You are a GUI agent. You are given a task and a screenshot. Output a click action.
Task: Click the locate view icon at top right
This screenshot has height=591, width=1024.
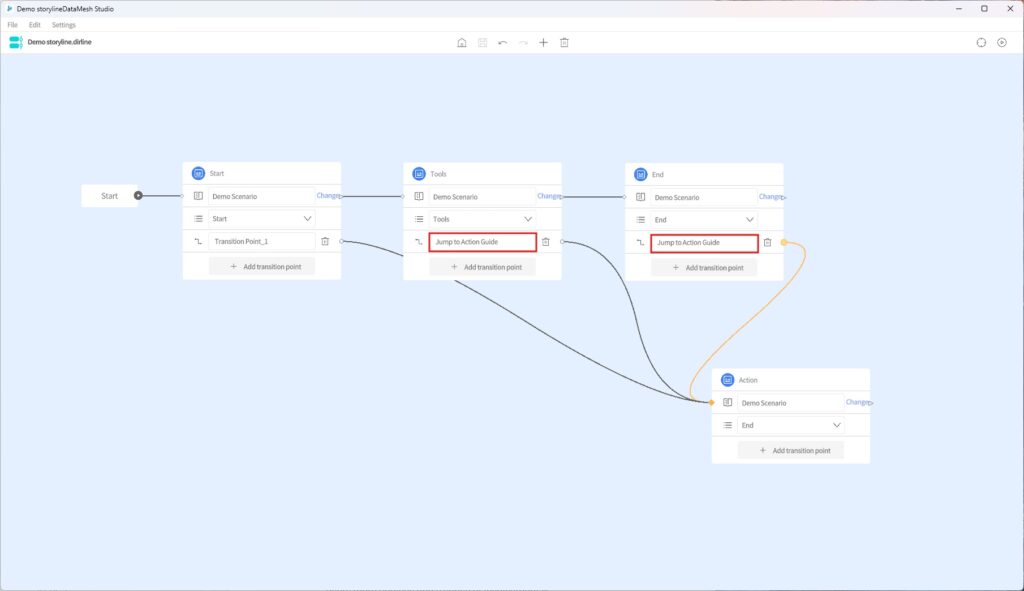click(x=1001, y=42)
